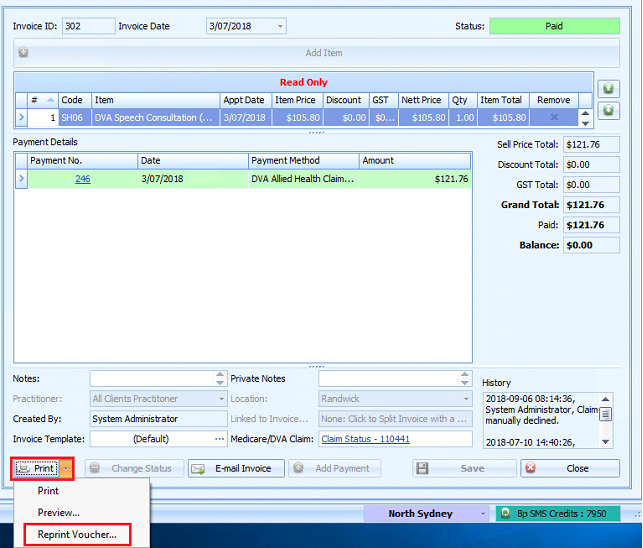The image size is (643, 548).
Task: Open Claim Status - 110441 link
Action: 365,439
